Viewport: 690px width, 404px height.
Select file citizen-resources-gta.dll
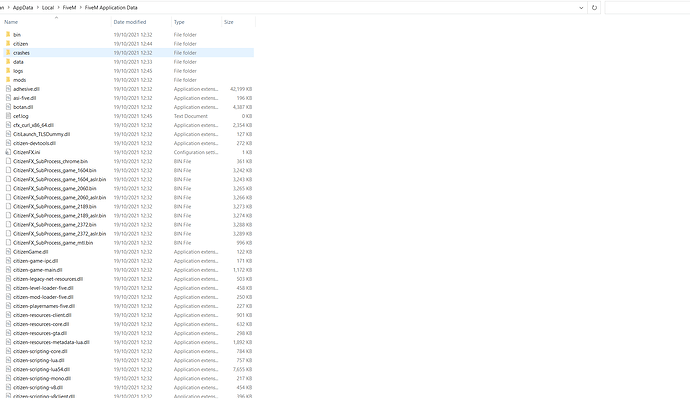40,333
